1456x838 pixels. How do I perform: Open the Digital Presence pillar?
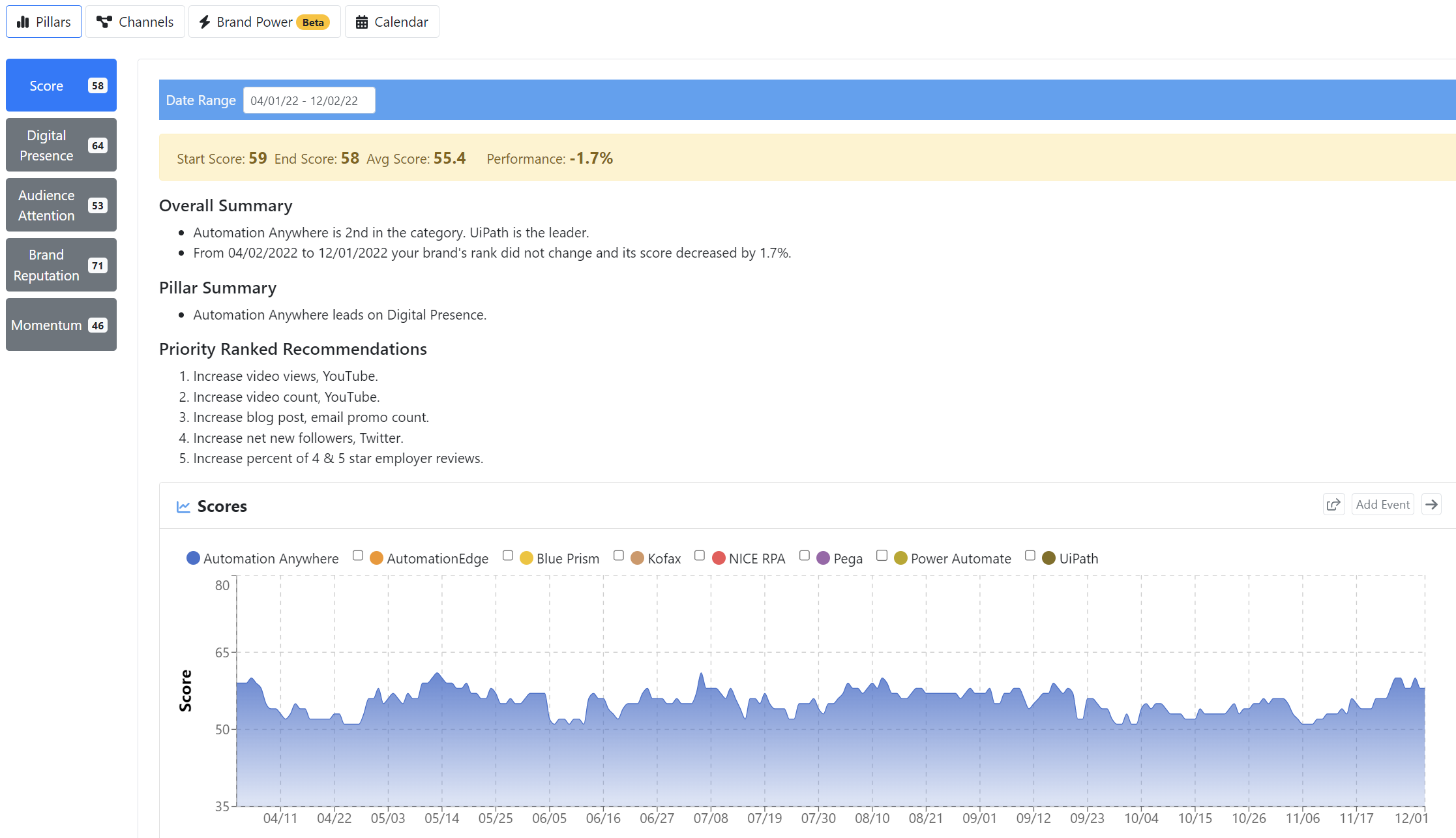point(61,145)
